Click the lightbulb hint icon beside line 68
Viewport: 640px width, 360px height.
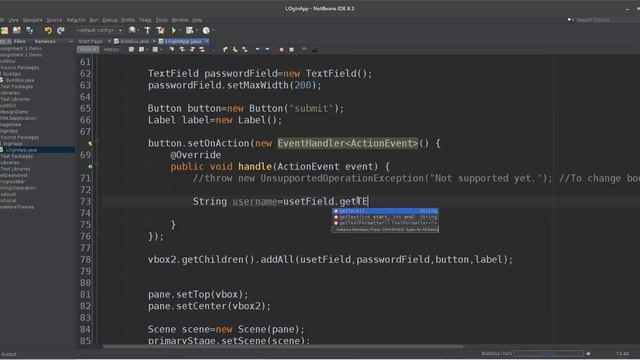pyautogui.click(x=90, y=144)
